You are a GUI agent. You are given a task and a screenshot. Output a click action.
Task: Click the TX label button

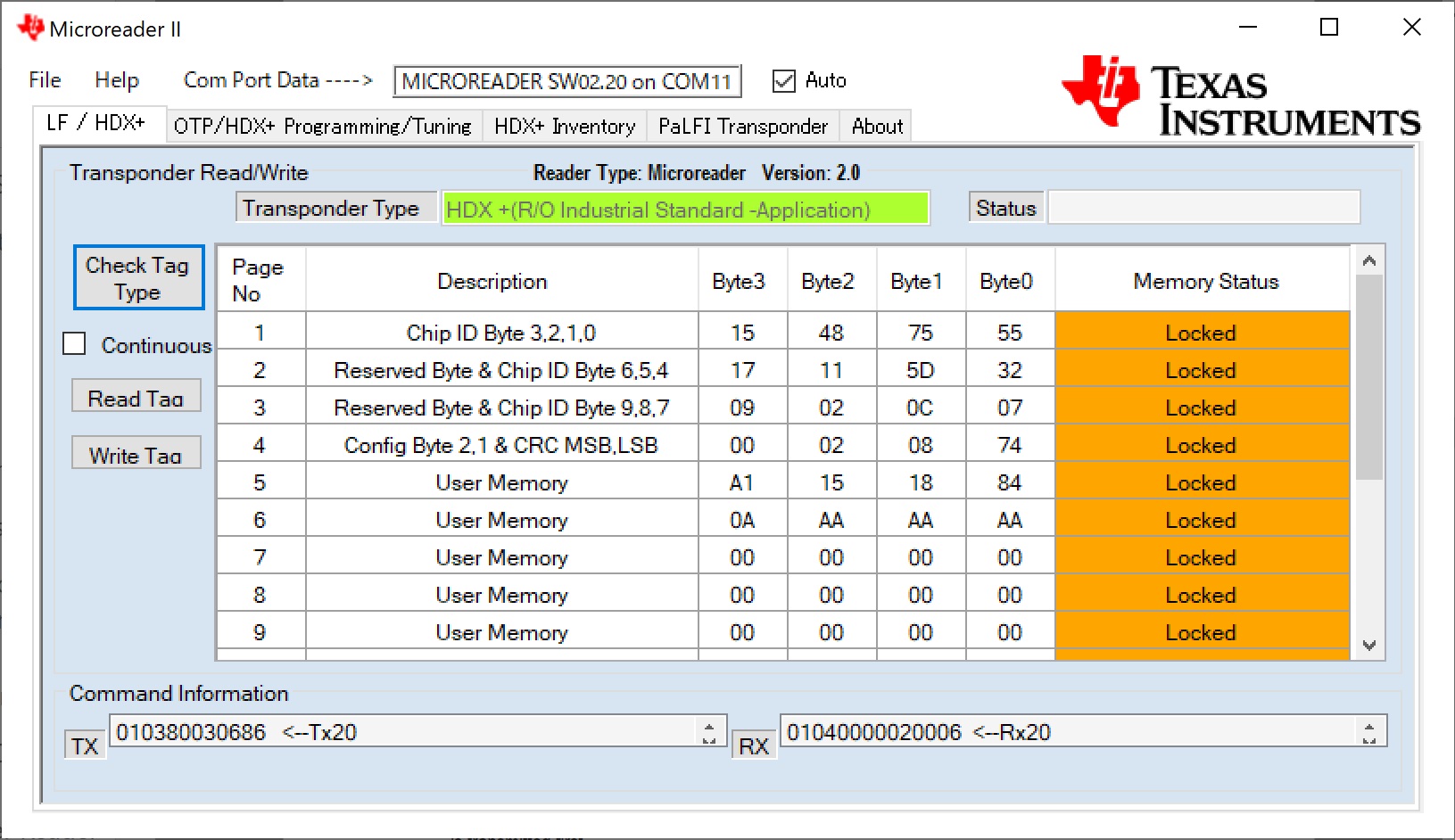pyautogui.click(x=85, y=745)
